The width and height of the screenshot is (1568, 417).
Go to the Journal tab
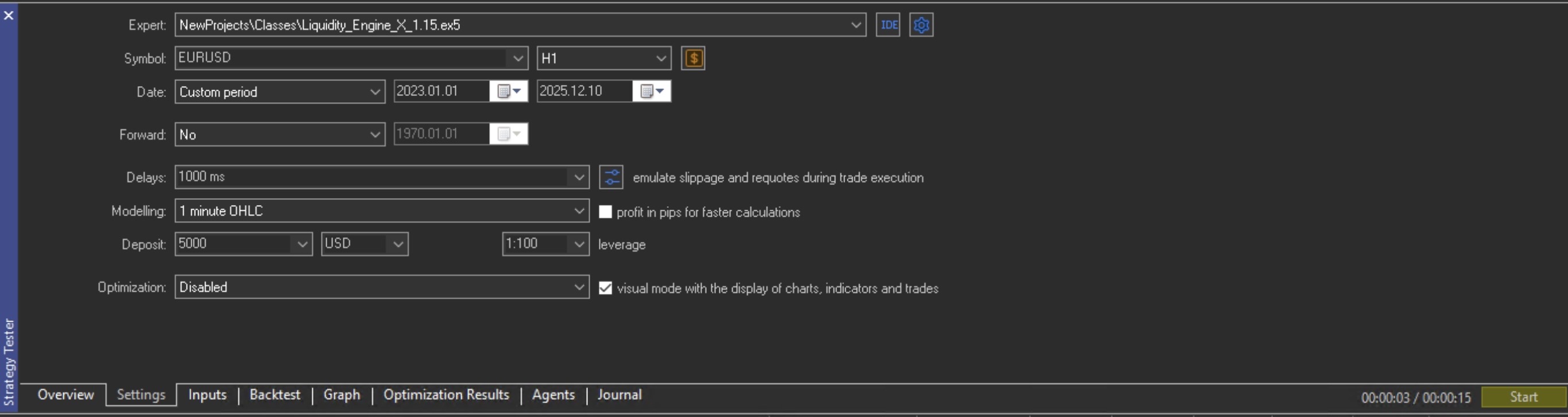click(619, 395)
